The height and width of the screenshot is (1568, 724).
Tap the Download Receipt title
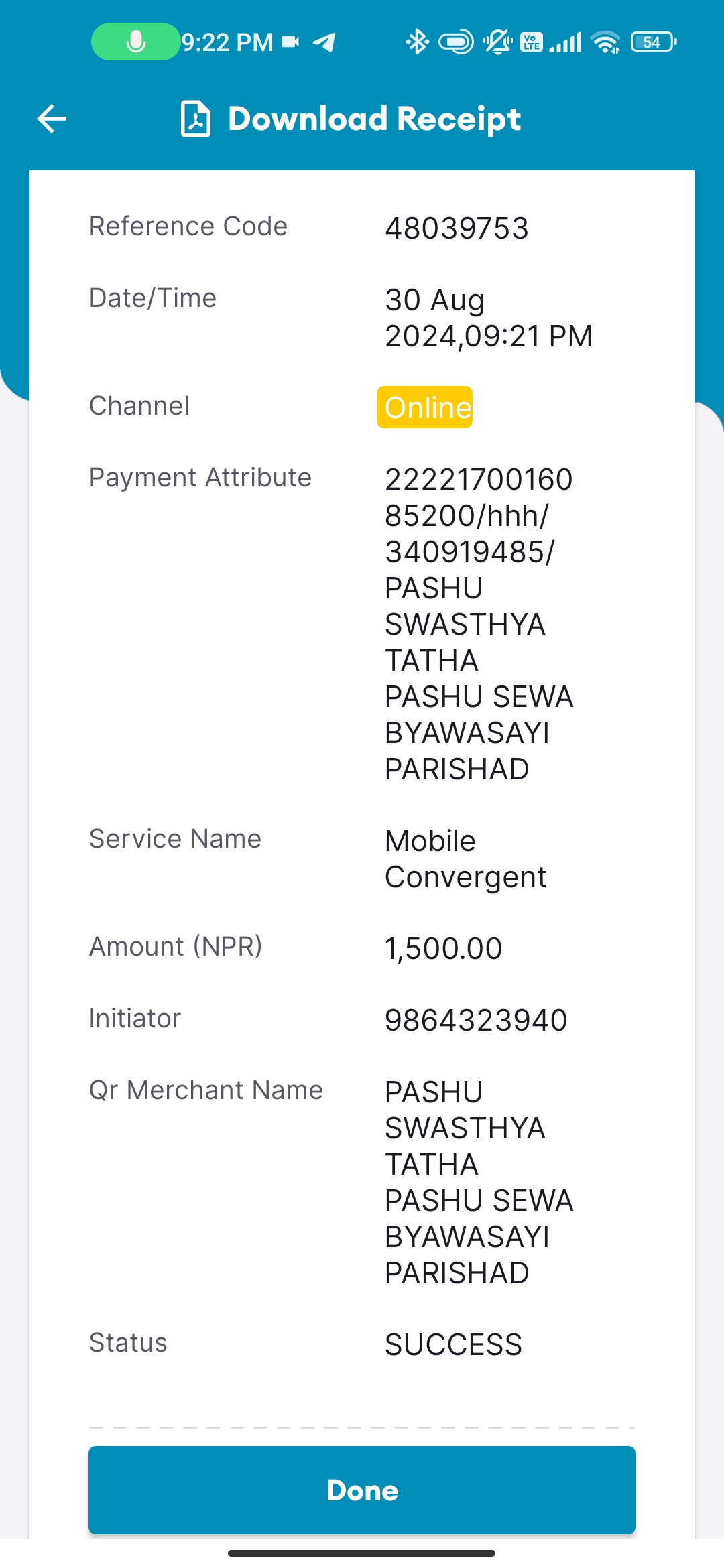(x=375, y=119)
